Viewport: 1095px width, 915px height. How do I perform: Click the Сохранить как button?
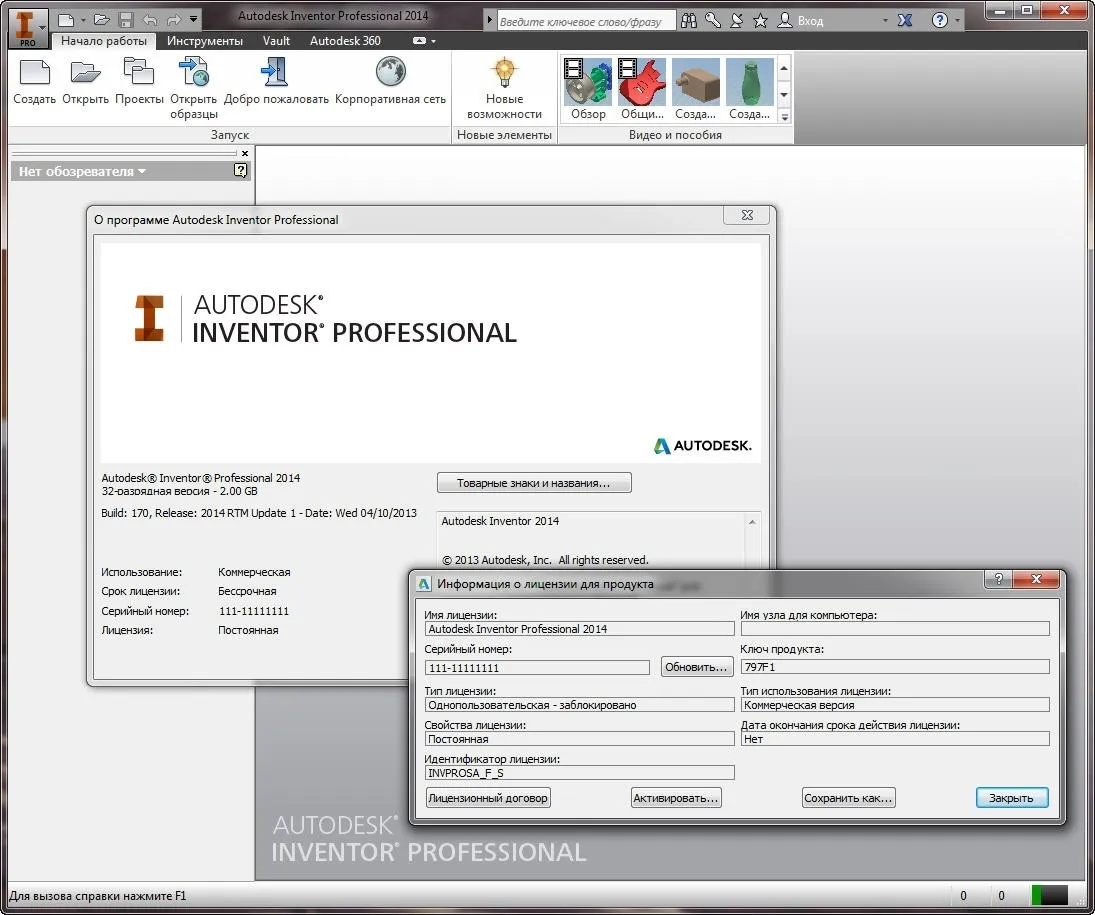[x=848, y=798]
